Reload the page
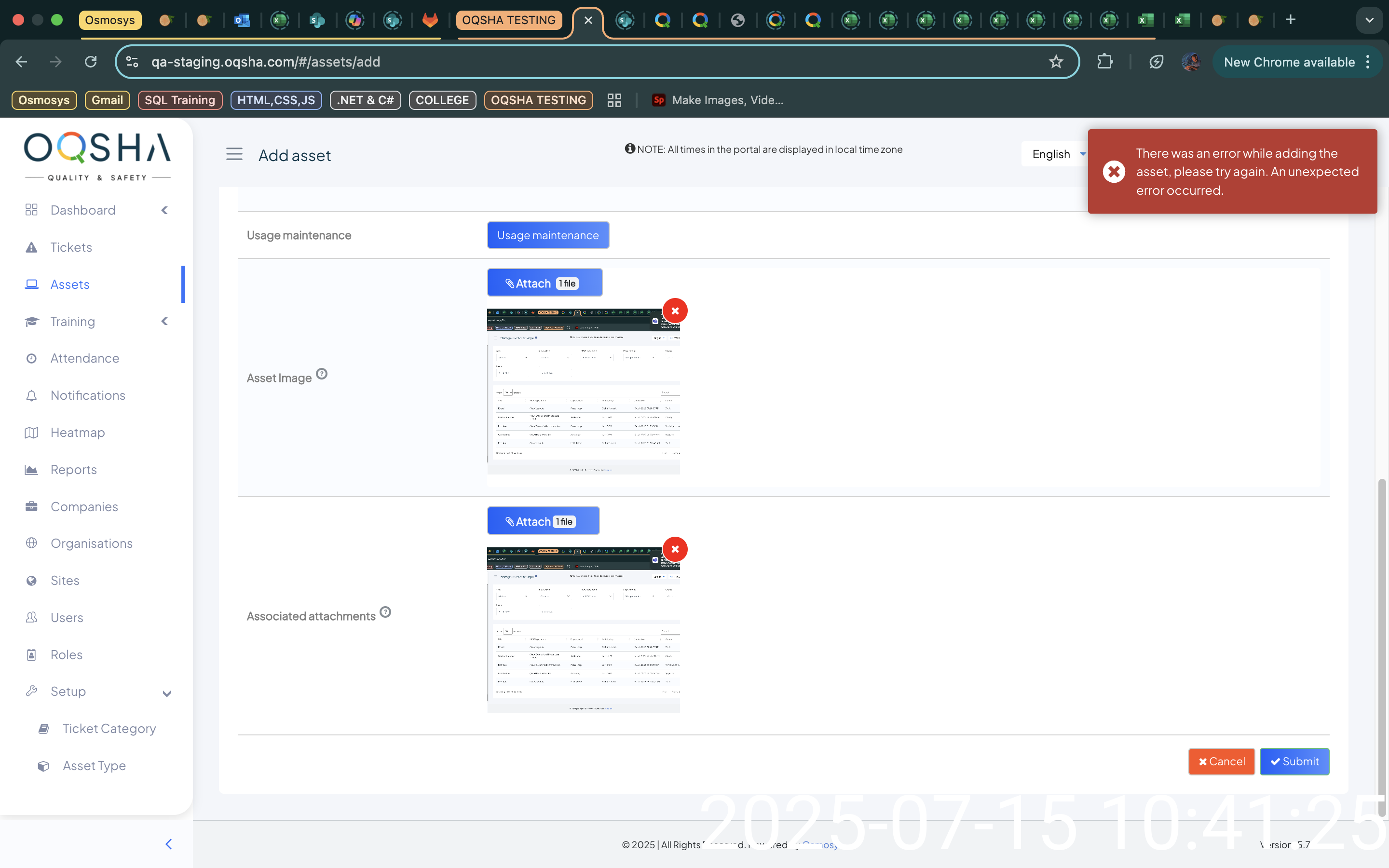Image resolution: width=1389 pixels, height=868 pixels. [91, 62]
